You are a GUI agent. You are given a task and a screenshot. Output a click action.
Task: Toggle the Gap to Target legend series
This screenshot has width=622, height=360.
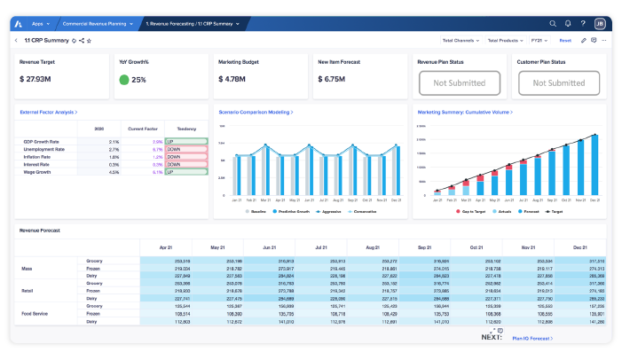pyautogui.click(x=471, y=212)
